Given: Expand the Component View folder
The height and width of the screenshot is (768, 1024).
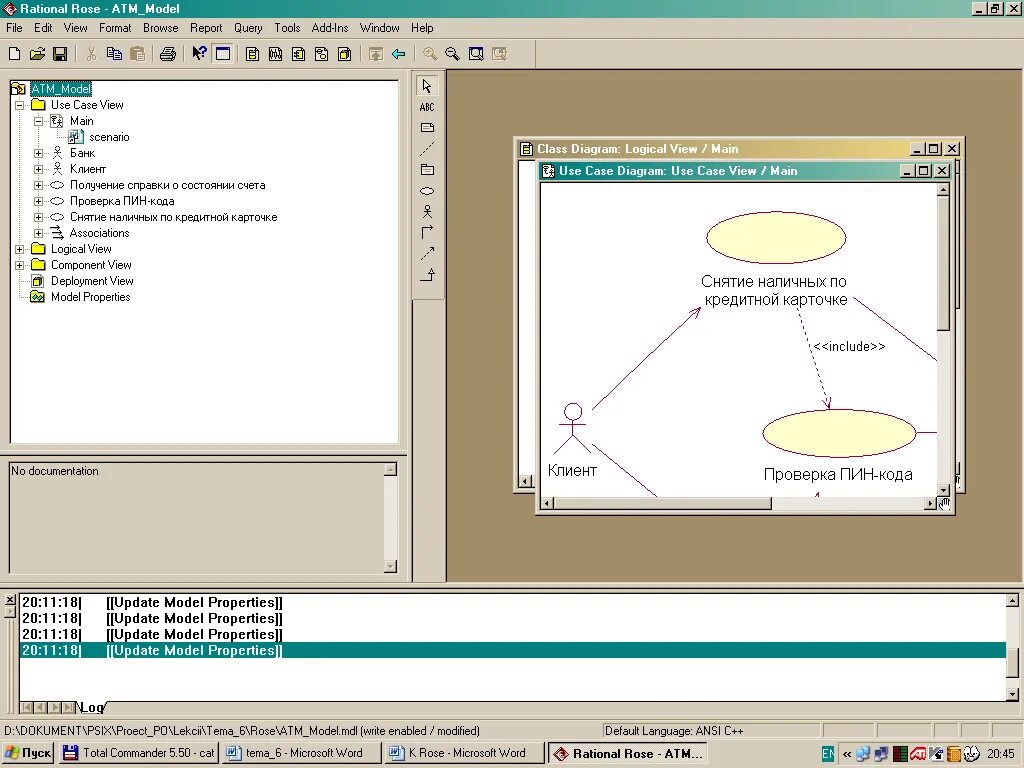Looking at the screenshot, I should click(20, 265).
